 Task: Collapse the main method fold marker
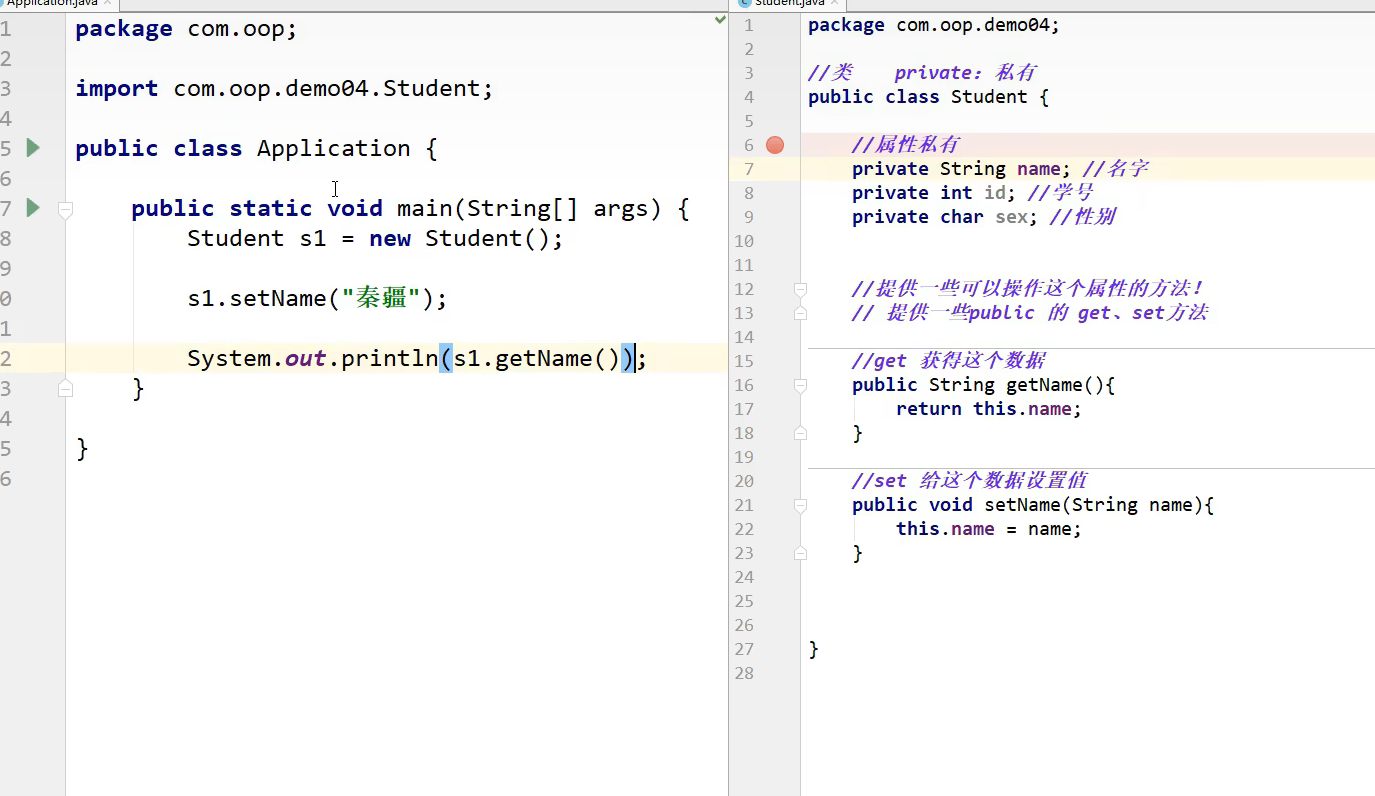pyautogui.click(x=65, y=209)
